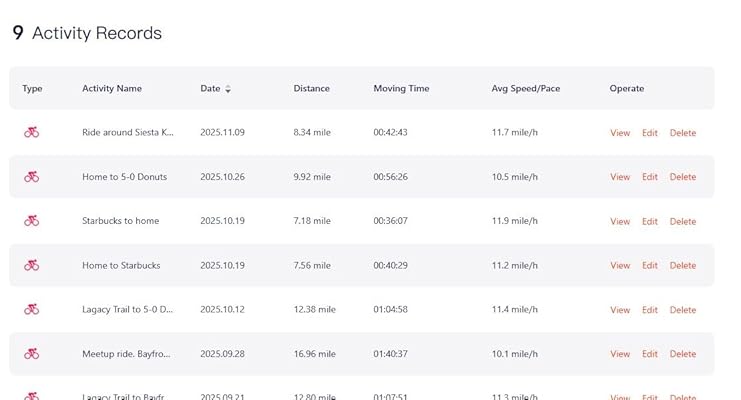Click cycling icon for Starbucks to home row
Image resolution: width=741 pixels, height=400 pixels.
coord(32,221)
